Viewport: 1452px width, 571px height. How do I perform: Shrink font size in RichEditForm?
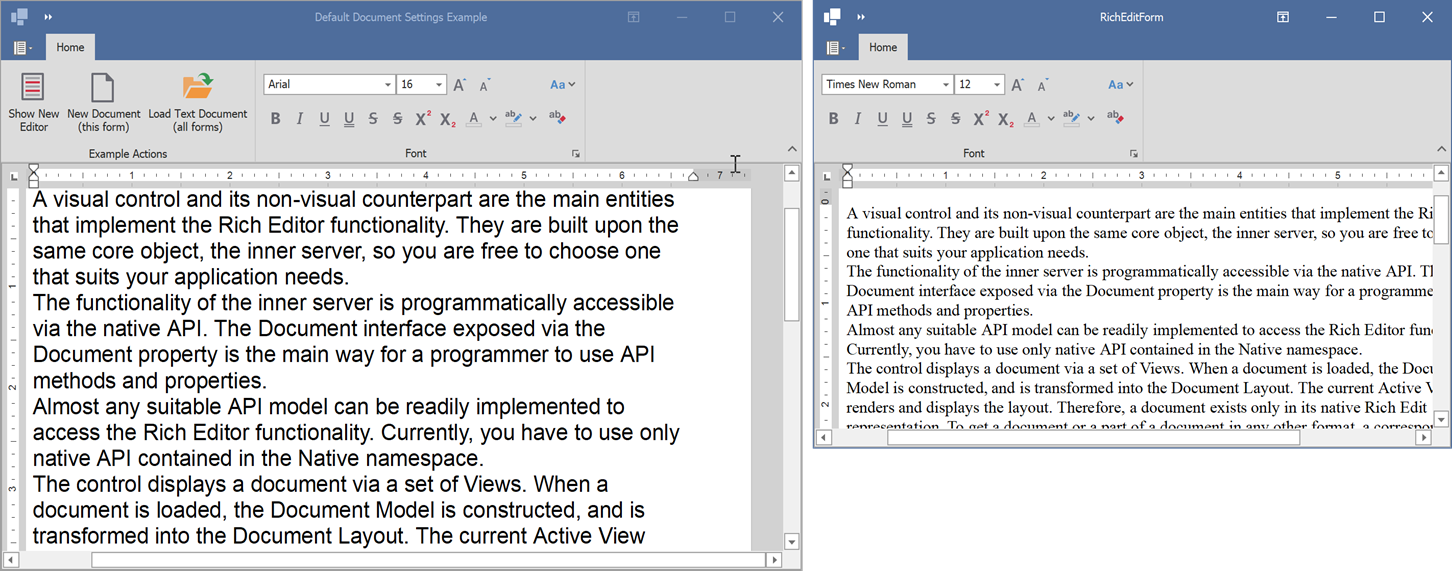(x=1042, y=85)
